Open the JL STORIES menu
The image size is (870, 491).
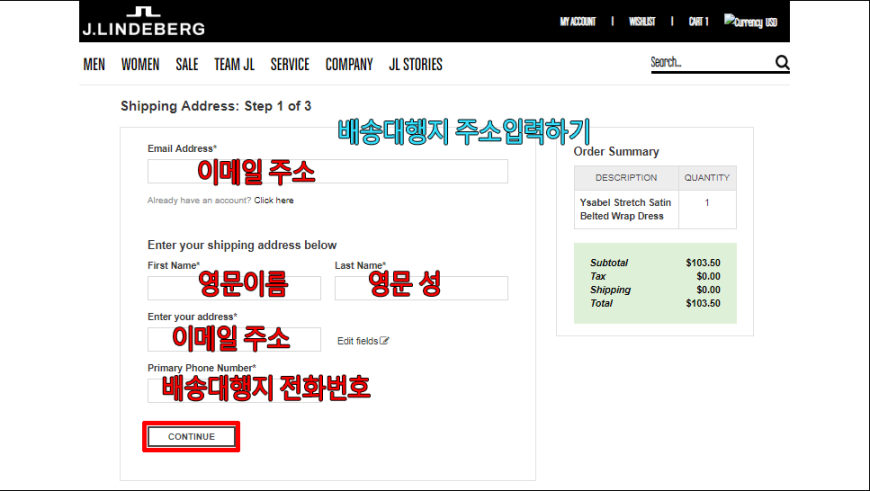click(416, 64)
